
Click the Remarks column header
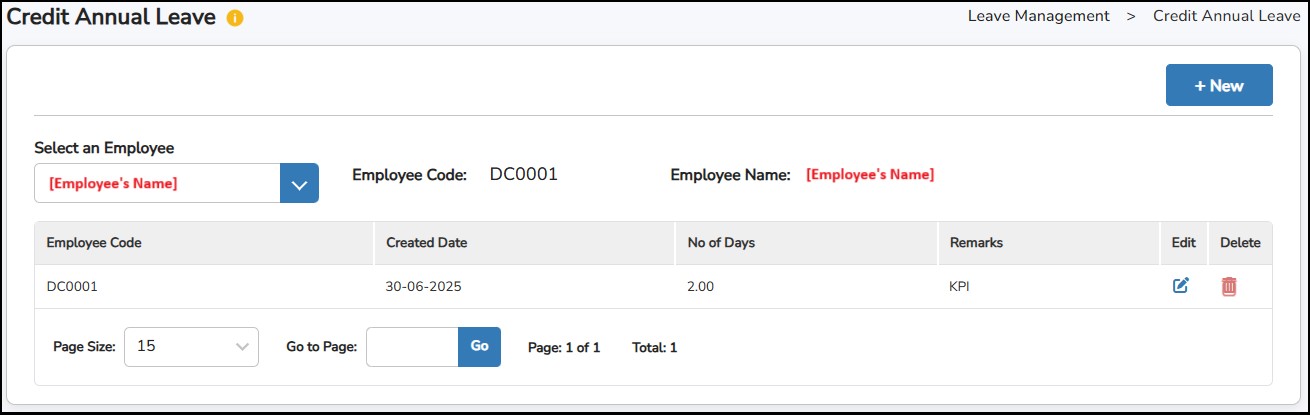[976, 243]
